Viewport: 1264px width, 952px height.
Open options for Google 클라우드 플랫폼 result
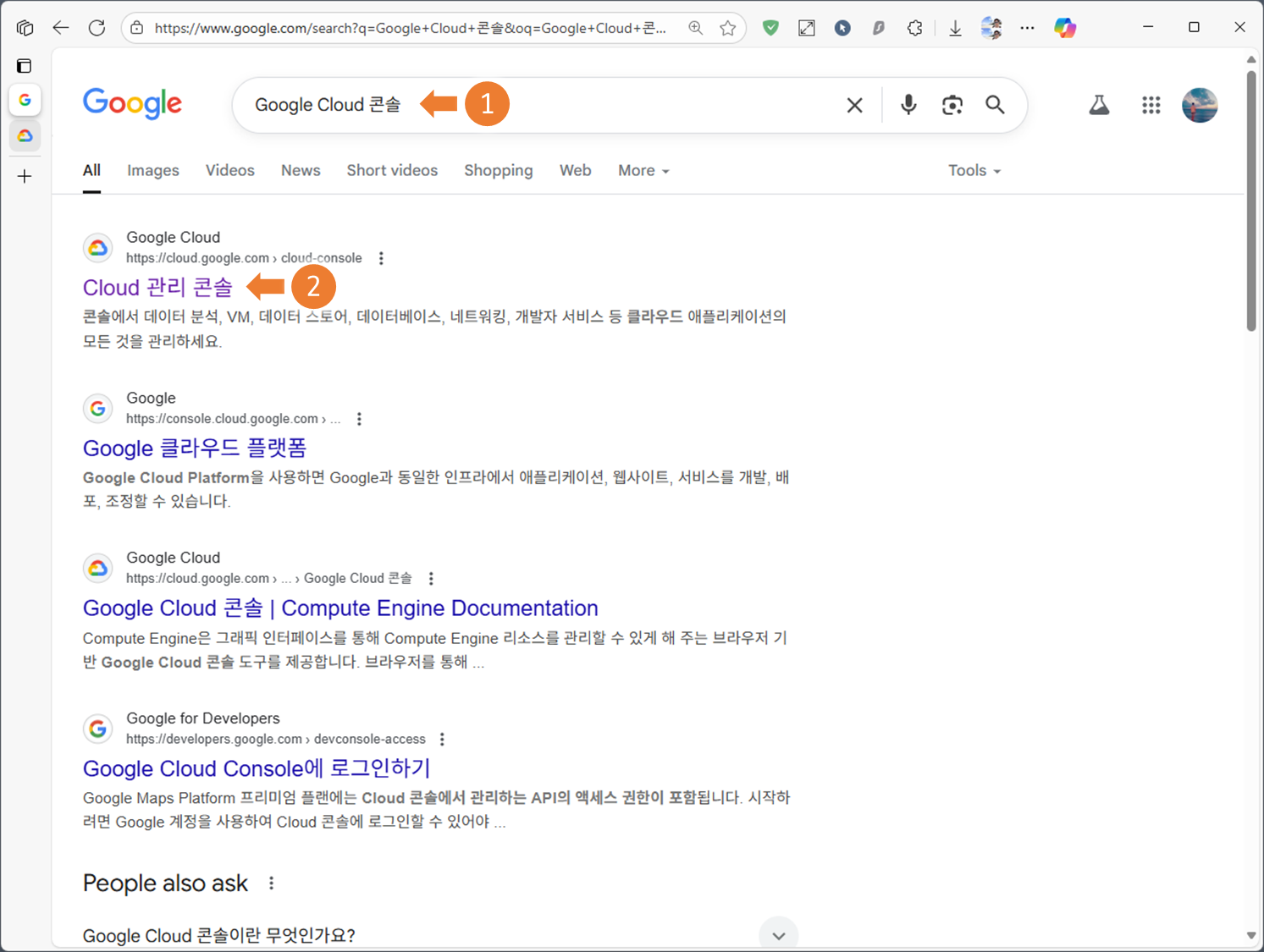pyautogui.click(x=359, y=419)
